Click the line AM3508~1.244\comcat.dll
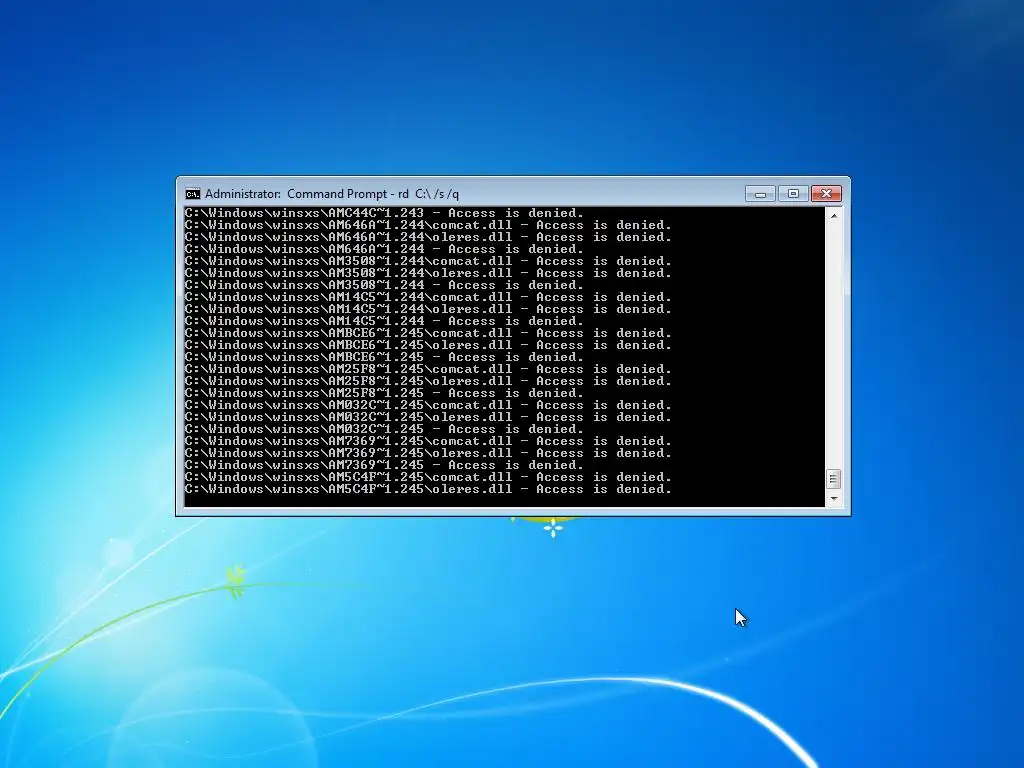This screenshot has width=1024, height=768. click(x=428, y=261)
